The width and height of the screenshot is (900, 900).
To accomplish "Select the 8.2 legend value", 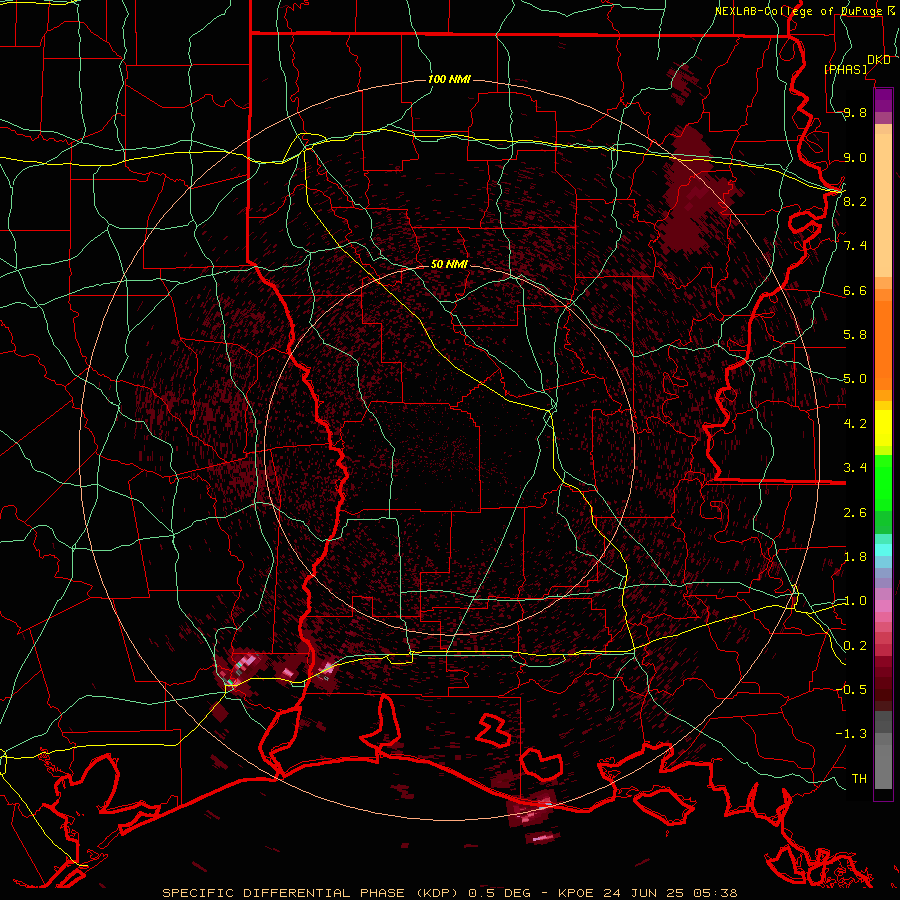I will (x=855, y=201).
